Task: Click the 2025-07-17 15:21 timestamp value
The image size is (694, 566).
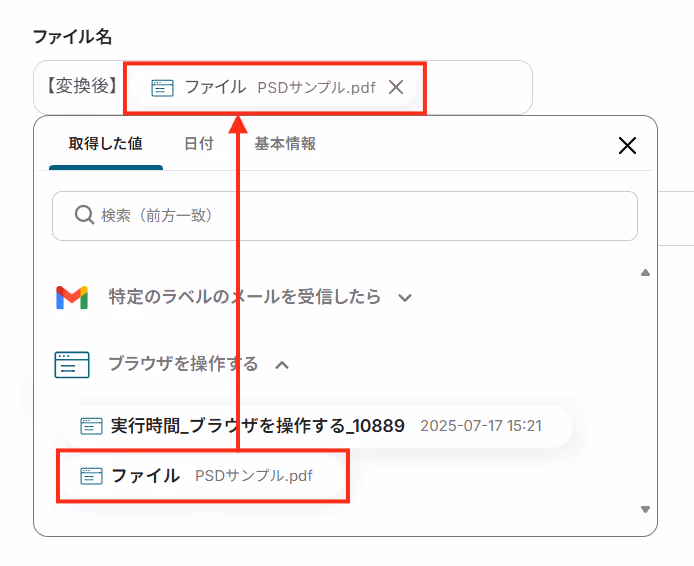Action: [x=481, y=426]
